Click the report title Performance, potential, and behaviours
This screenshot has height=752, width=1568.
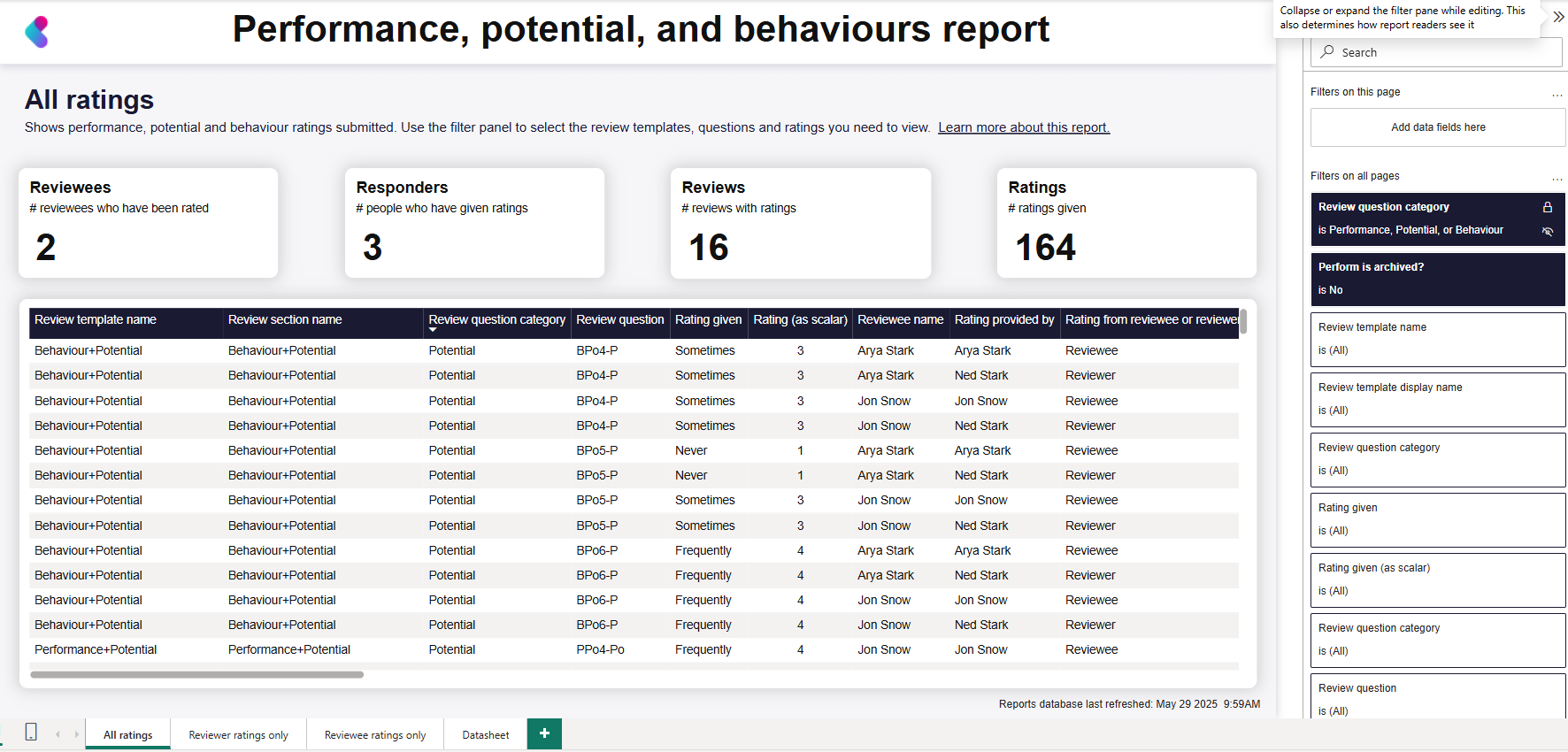(x=641, y=29)
